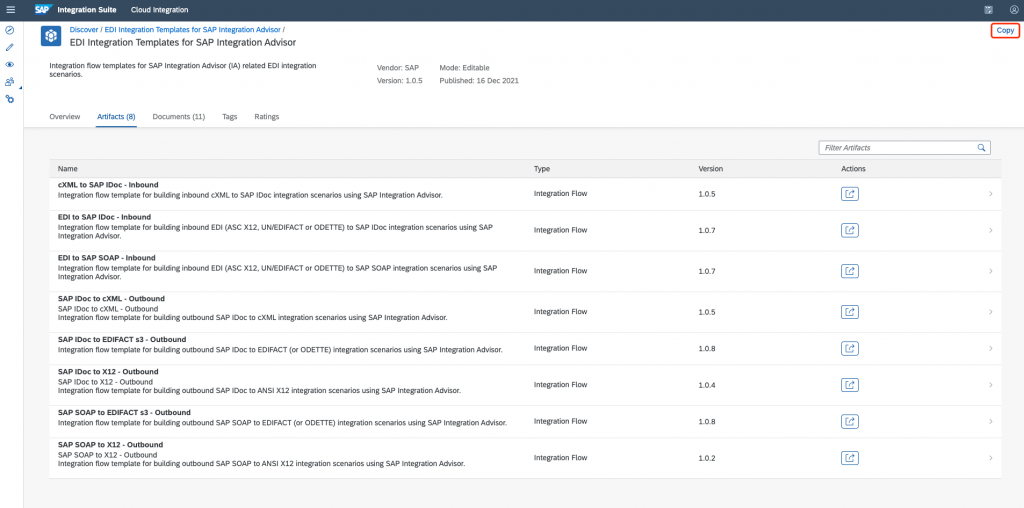Open the Discover compass icon in sidebar

point(9,30)
